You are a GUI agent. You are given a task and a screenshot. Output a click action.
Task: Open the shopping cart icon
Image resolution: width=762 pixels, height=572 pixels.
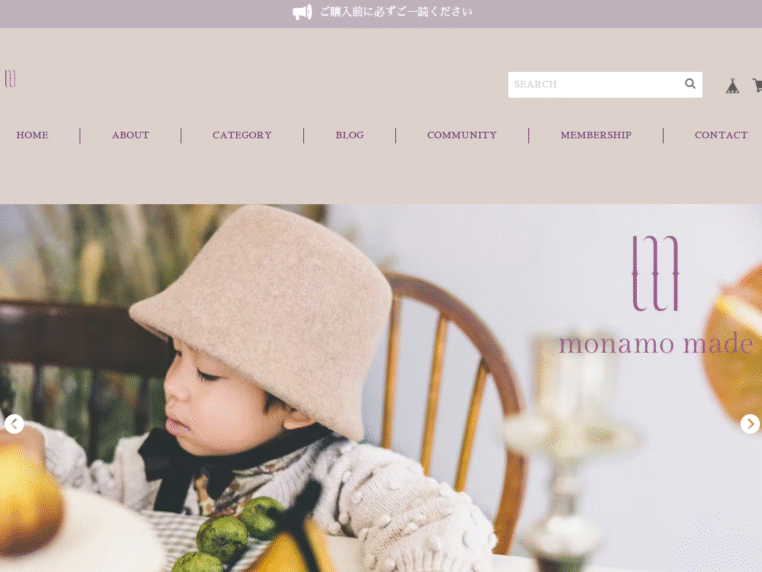tap(758, 85)
